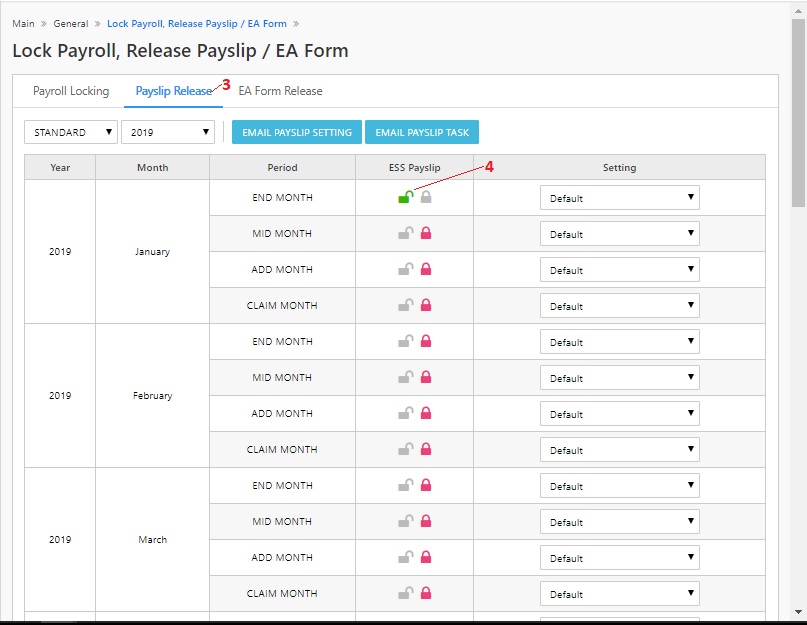Click pink lock icon for March END MONTH

[x=426, y=485]
